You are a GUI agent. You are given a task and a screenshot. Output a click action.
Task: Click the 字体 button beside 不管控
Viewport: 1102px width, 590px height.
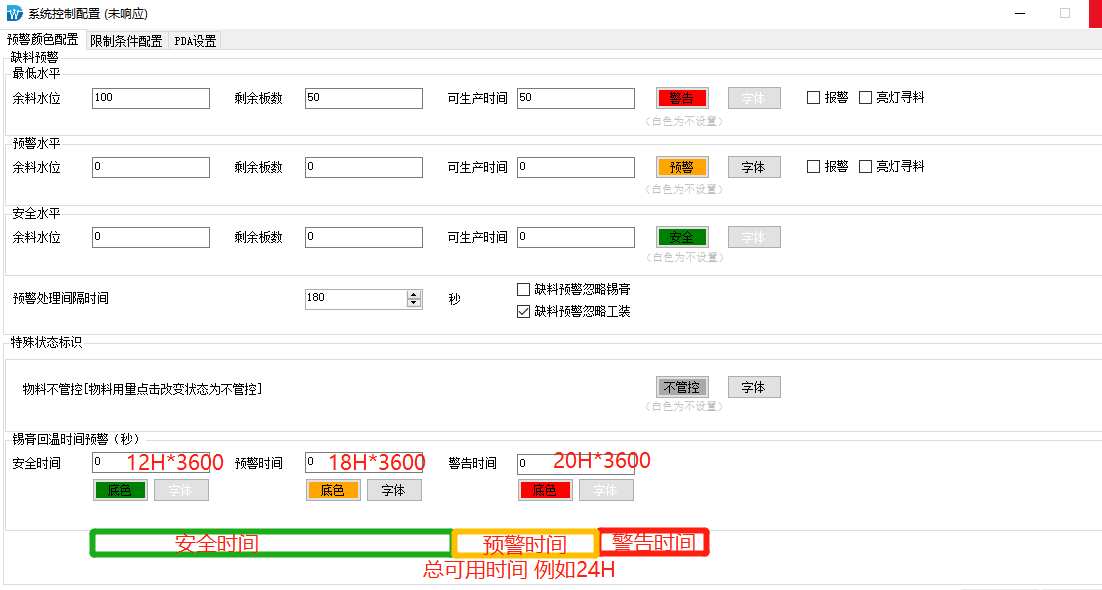tap(753, 387)
